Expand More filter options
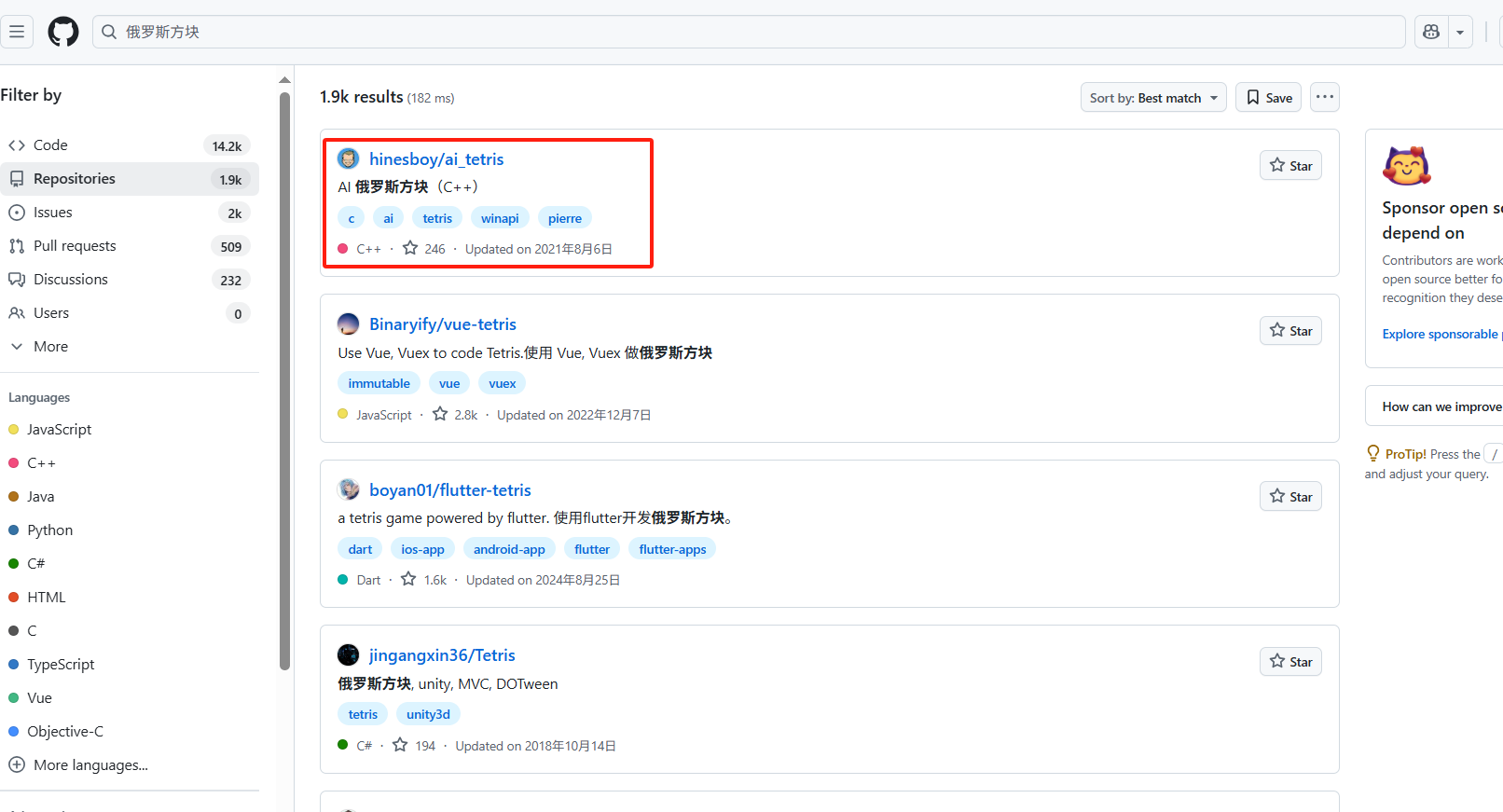 129,347
